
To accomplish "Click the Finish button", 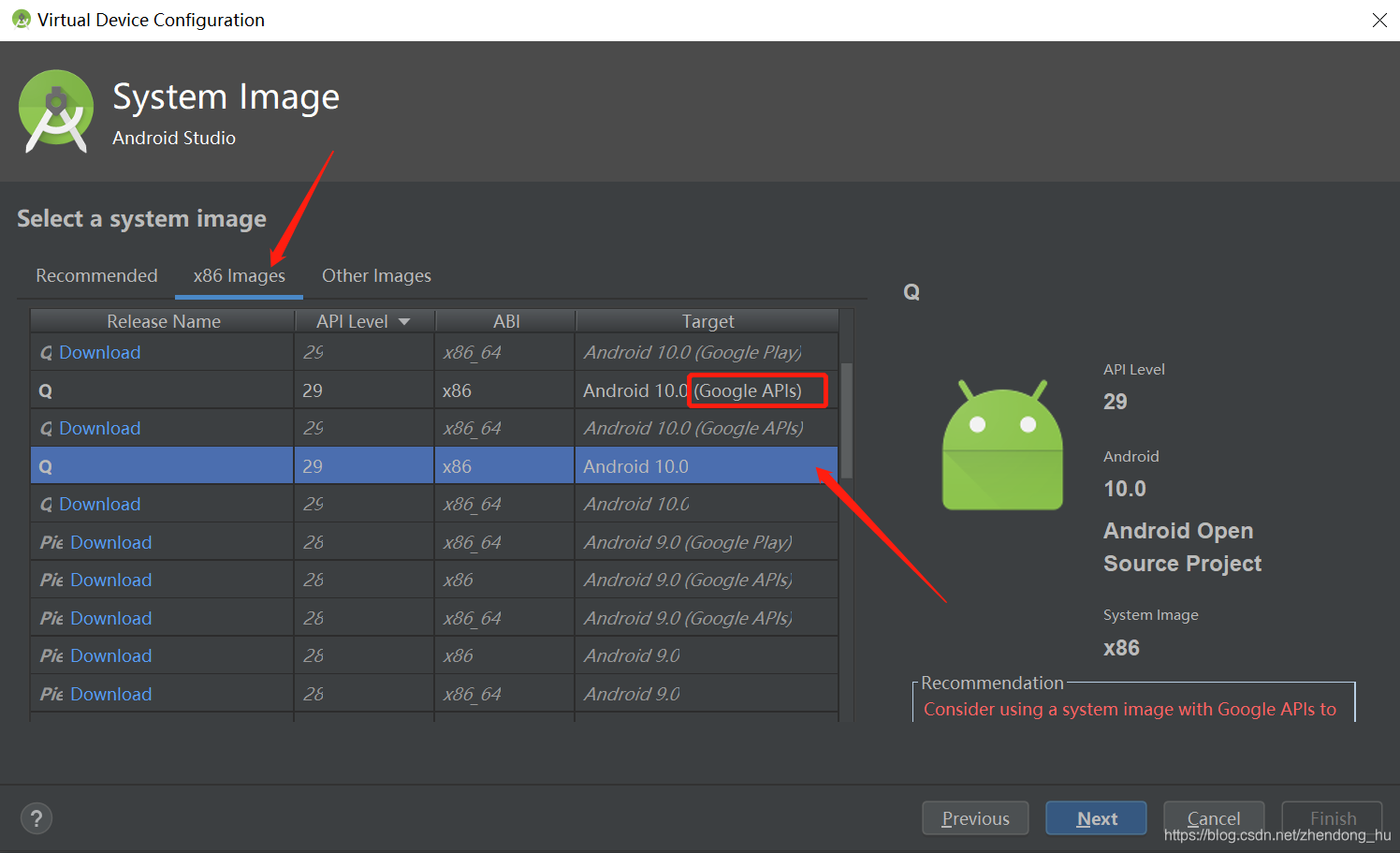I will (1332, 816).
